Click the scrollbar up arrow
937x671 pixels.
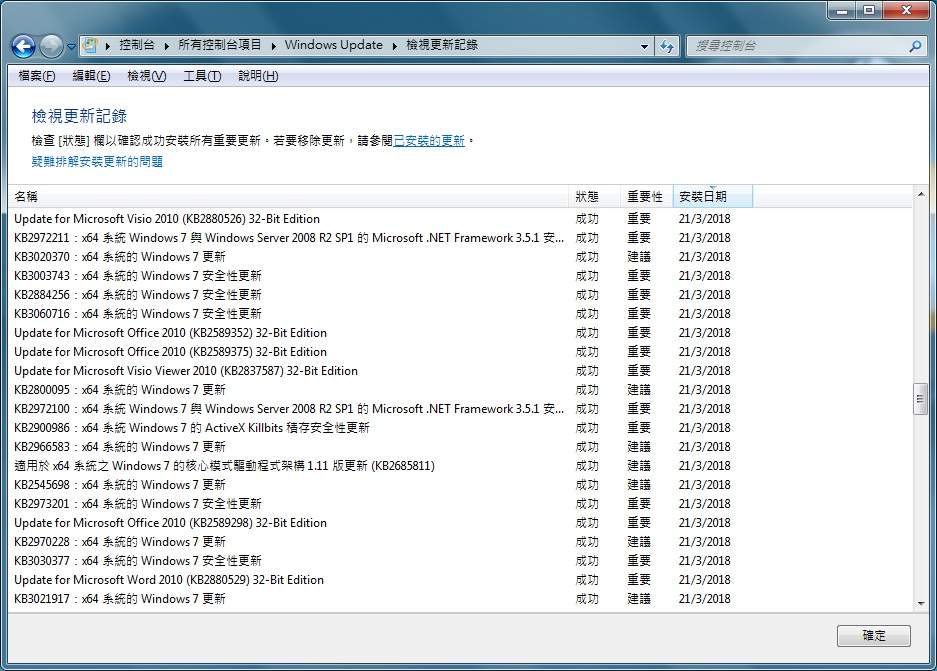pos(921,194)
